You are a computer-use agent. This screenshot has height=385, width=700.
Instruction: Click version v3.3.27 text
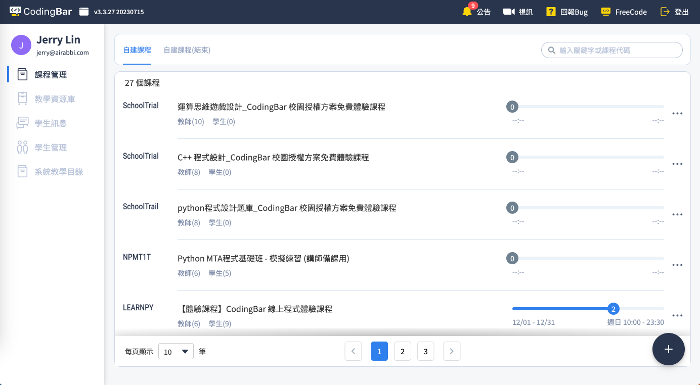119,12
